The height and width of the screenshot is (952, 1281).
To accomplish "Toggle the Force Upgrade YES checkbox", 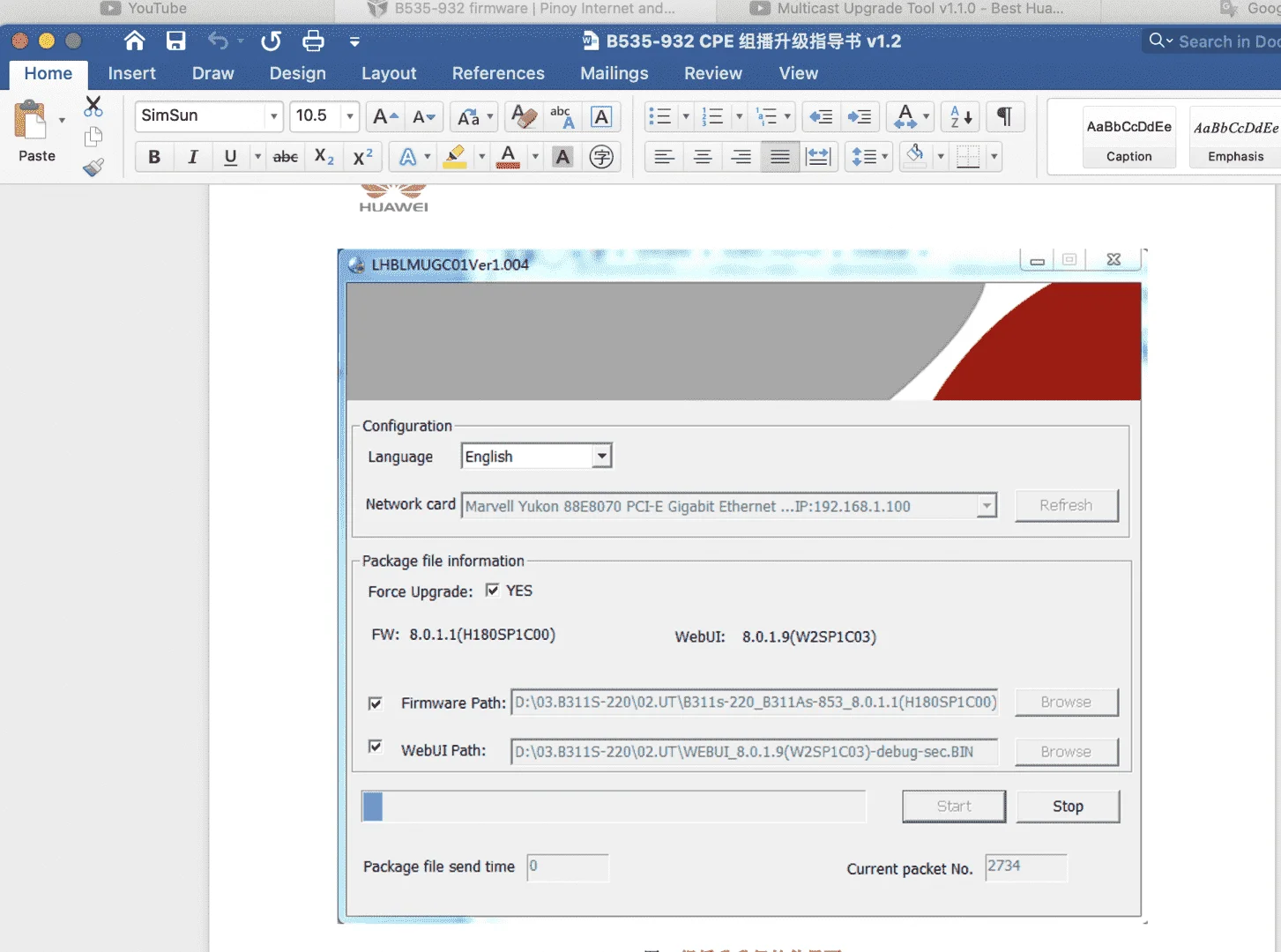I will (x=492, y=590).
